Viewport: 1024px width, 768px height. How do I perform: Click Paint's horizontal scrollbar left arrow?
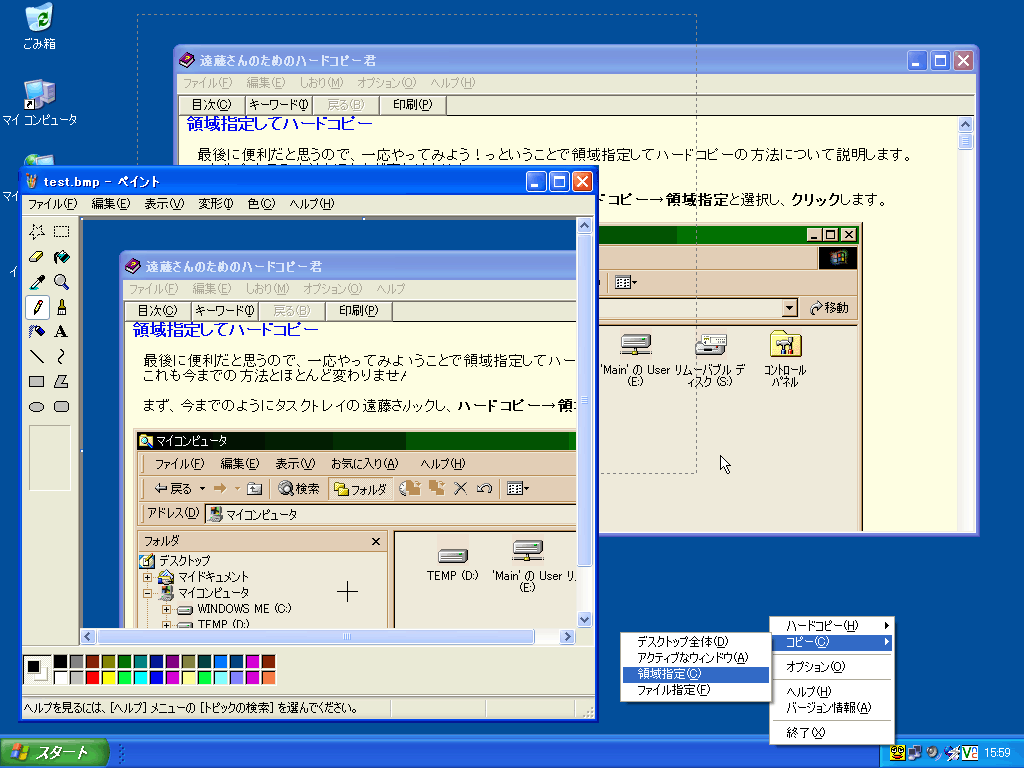click(88, 636)
